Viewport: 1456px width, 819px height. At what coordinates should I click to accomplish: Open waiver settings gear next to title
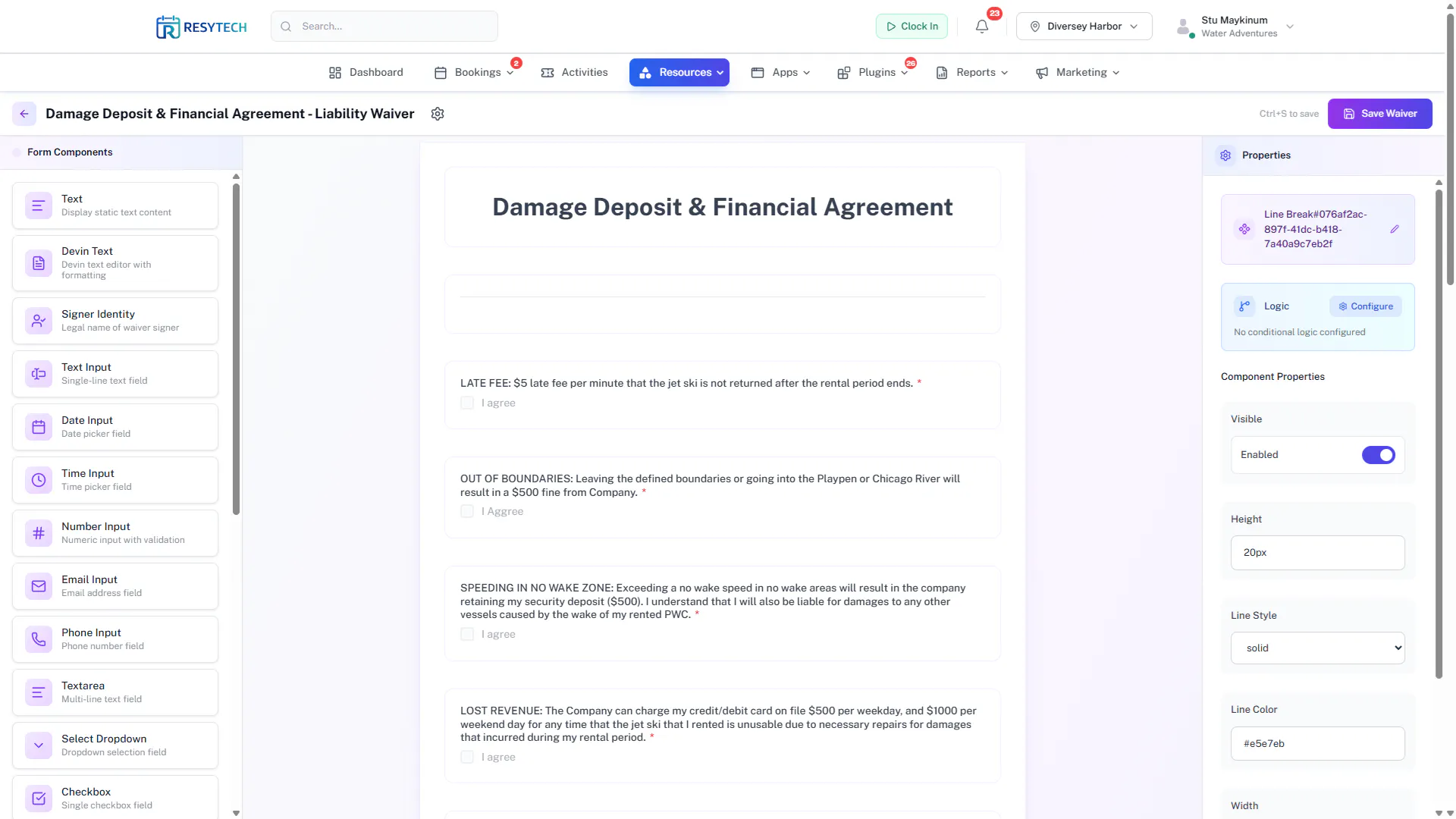438,114
